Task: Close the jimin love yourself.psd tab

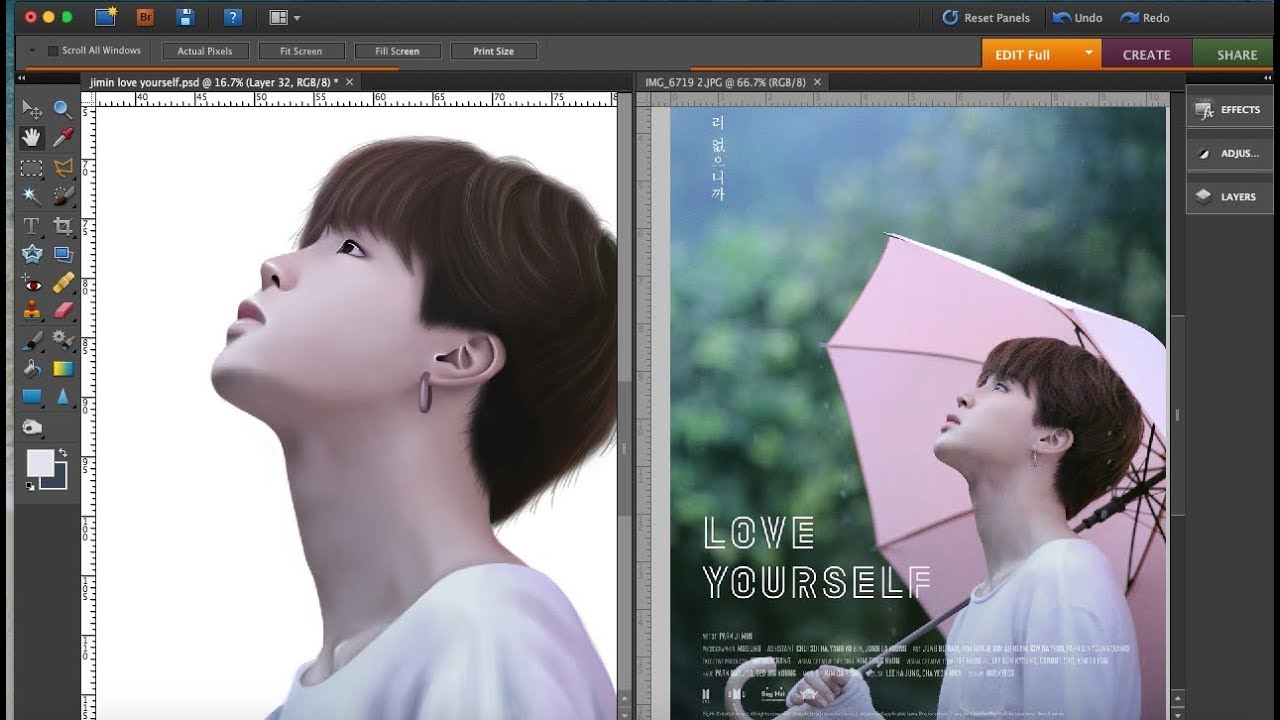Action: [349, 82]
